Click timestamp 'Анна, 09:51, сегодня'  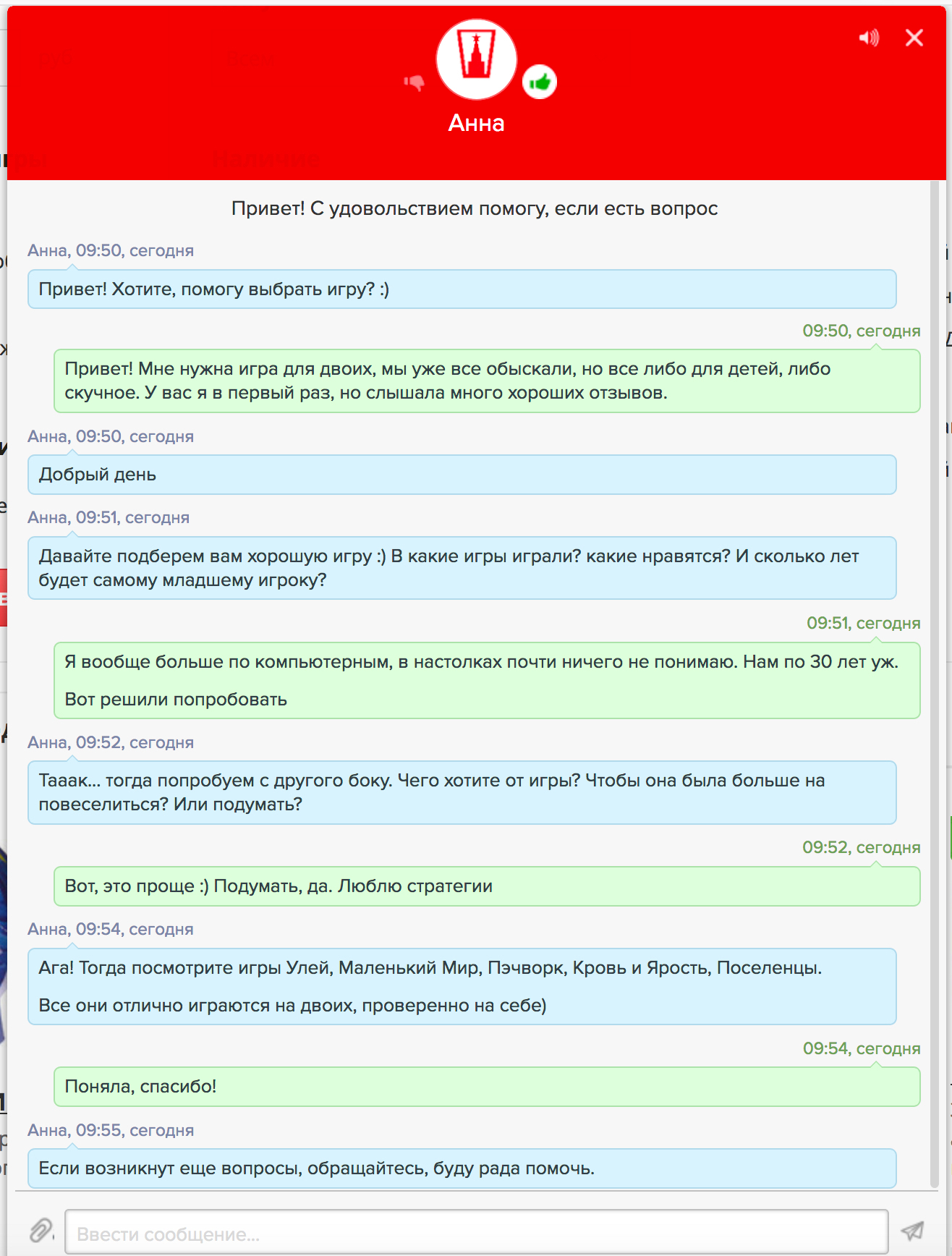[109, 517]
